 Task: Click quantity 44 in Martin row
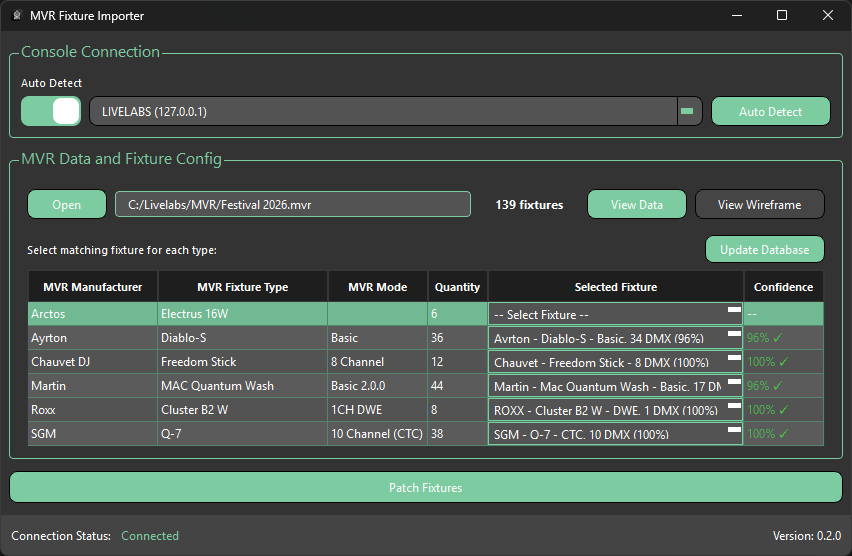[458, 385]
